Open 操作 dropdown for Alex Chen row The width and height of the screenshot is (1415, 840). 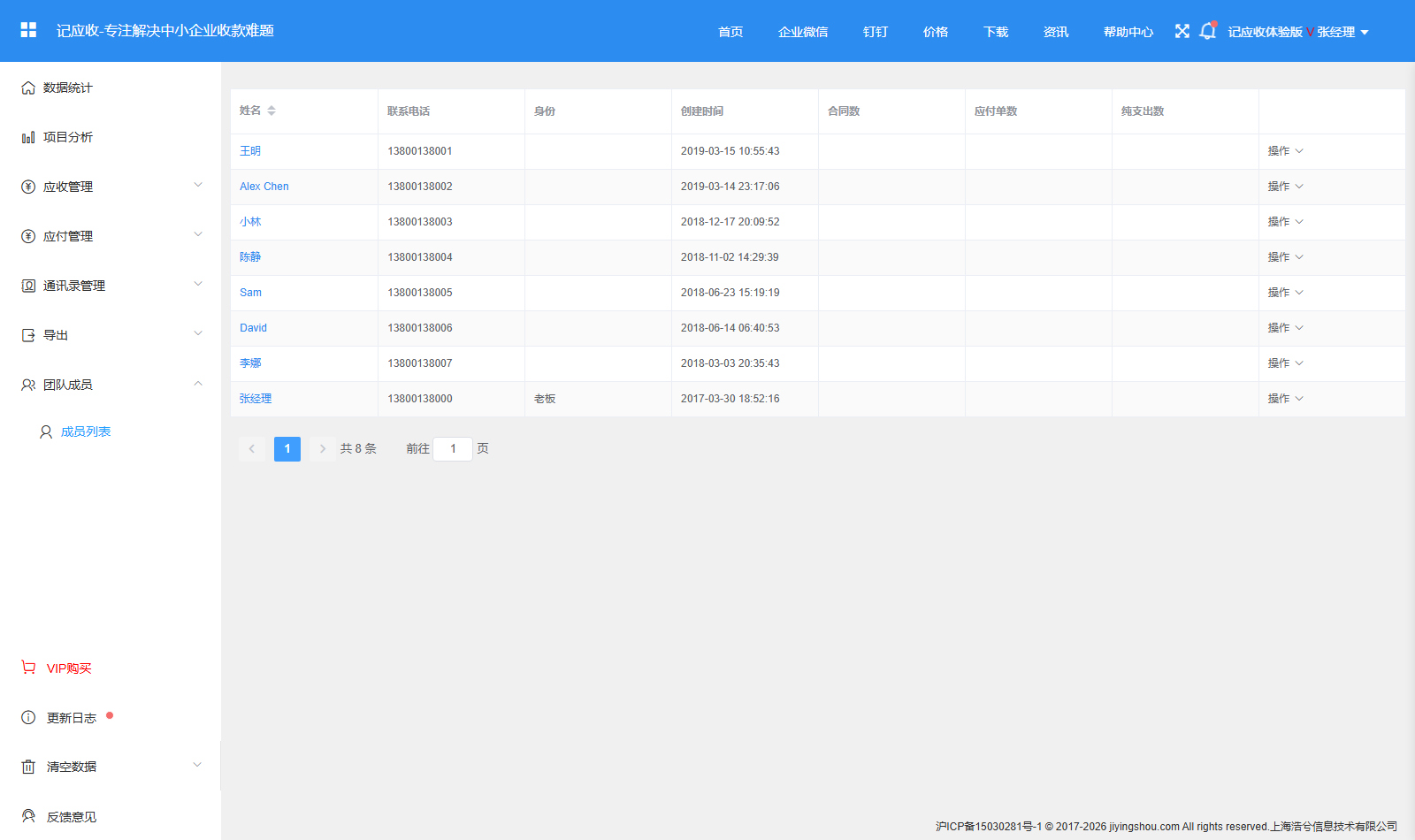click(1285, 187)
